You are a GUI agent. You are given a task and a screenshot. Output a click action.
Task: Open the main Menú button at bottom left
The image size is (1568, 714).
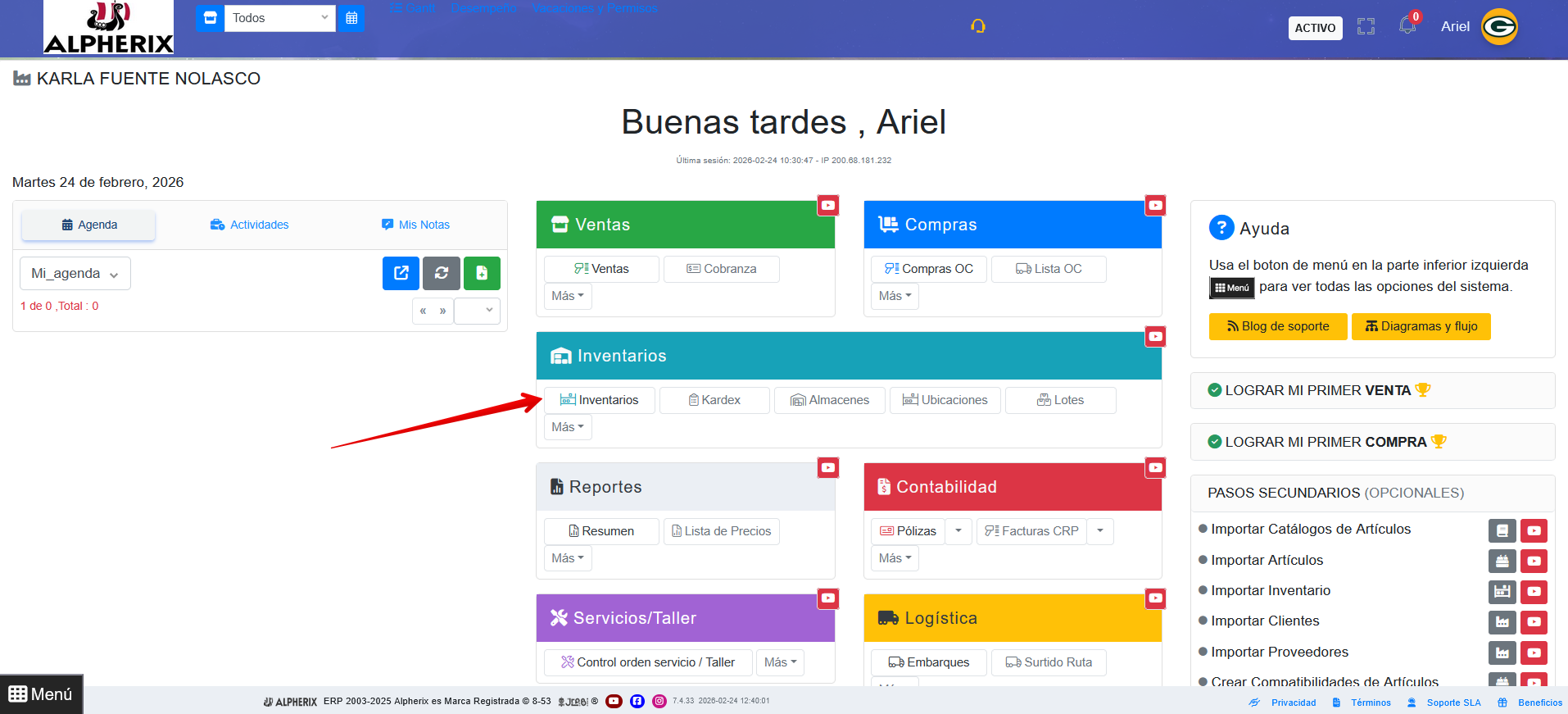tap(41, 694)
